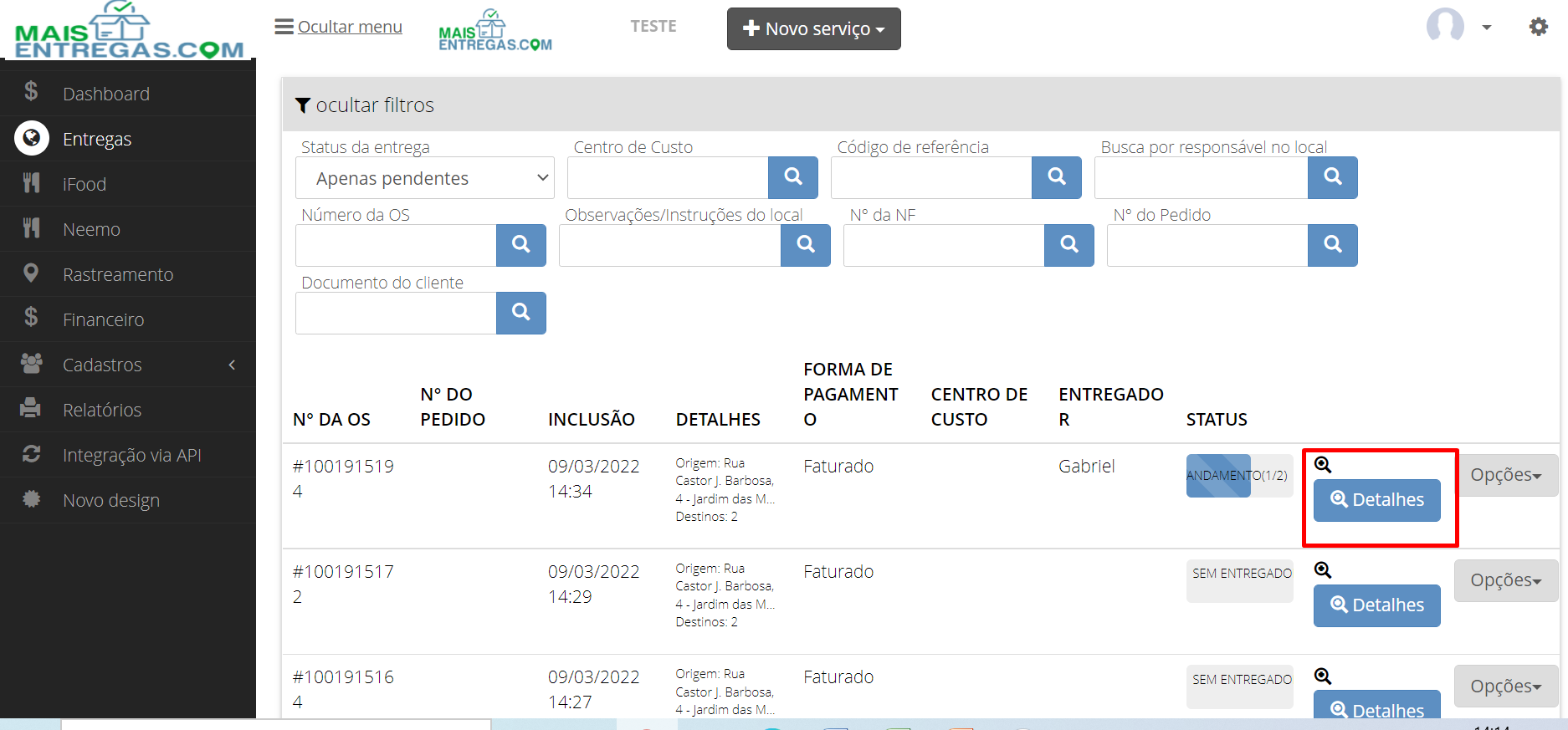The image size is (1568, 730).
Task: Open Detalhes for order #1001915194
Action: pos(1377,500)
